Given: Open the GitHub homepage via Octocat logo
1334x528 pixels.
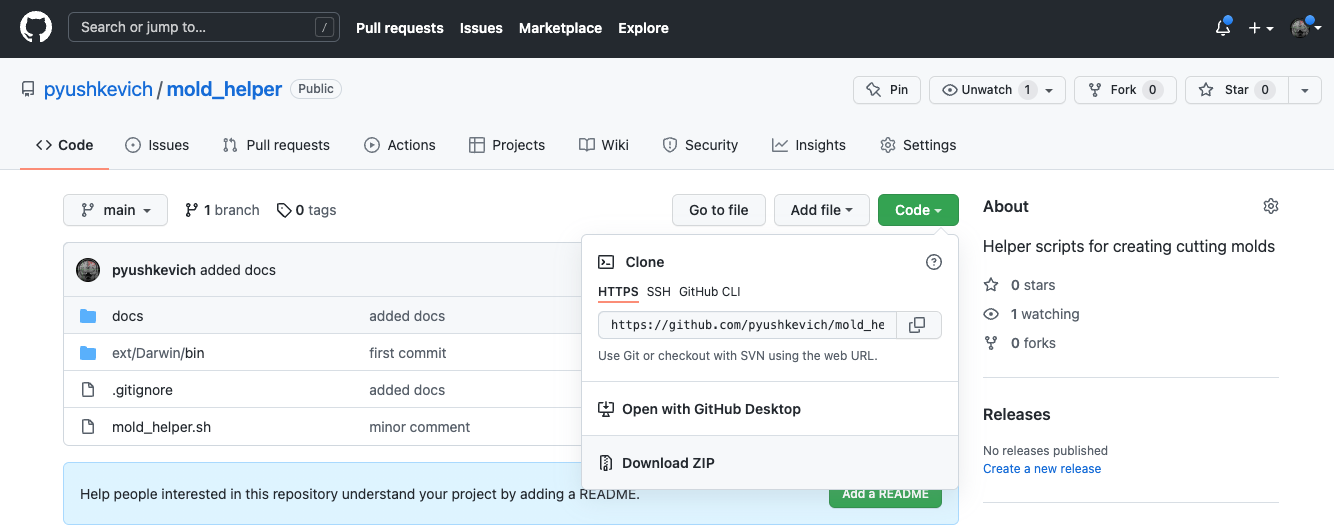Looking at the screenshot, I should pyautogui.click(x=36, y=27).
